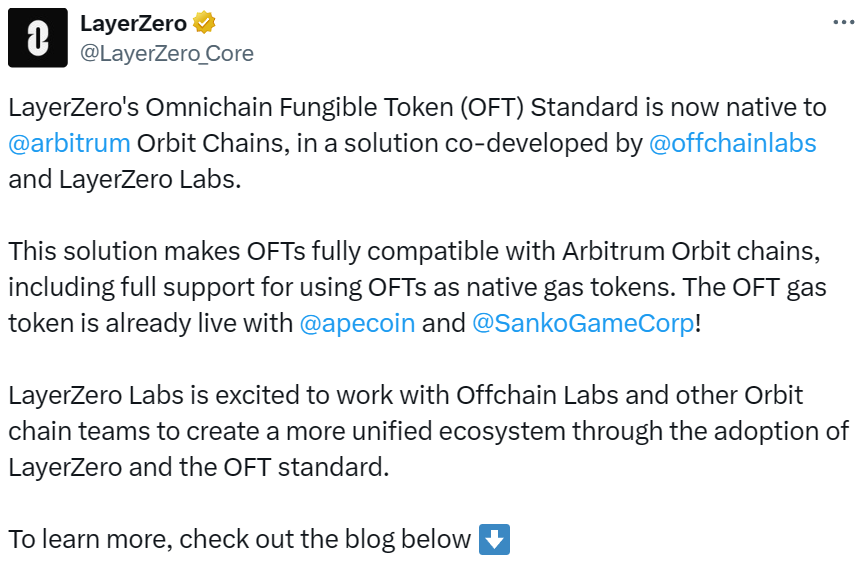Click the gold verified badge
This screenshot has height=567, width=867.
pyautogui.click(x=204, y=23)
